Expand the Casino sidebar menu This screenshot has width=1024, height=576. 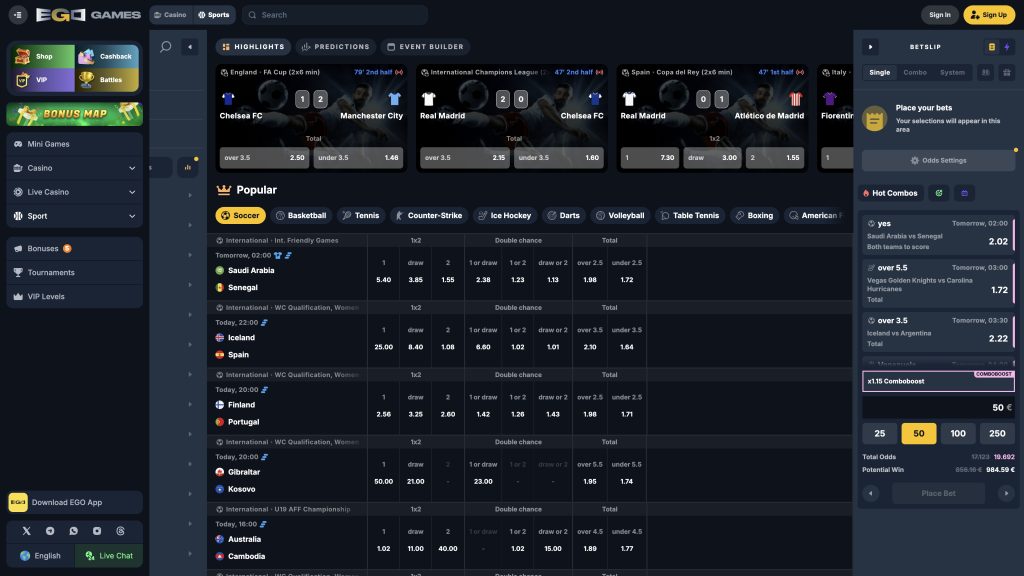tap(74, 168)
